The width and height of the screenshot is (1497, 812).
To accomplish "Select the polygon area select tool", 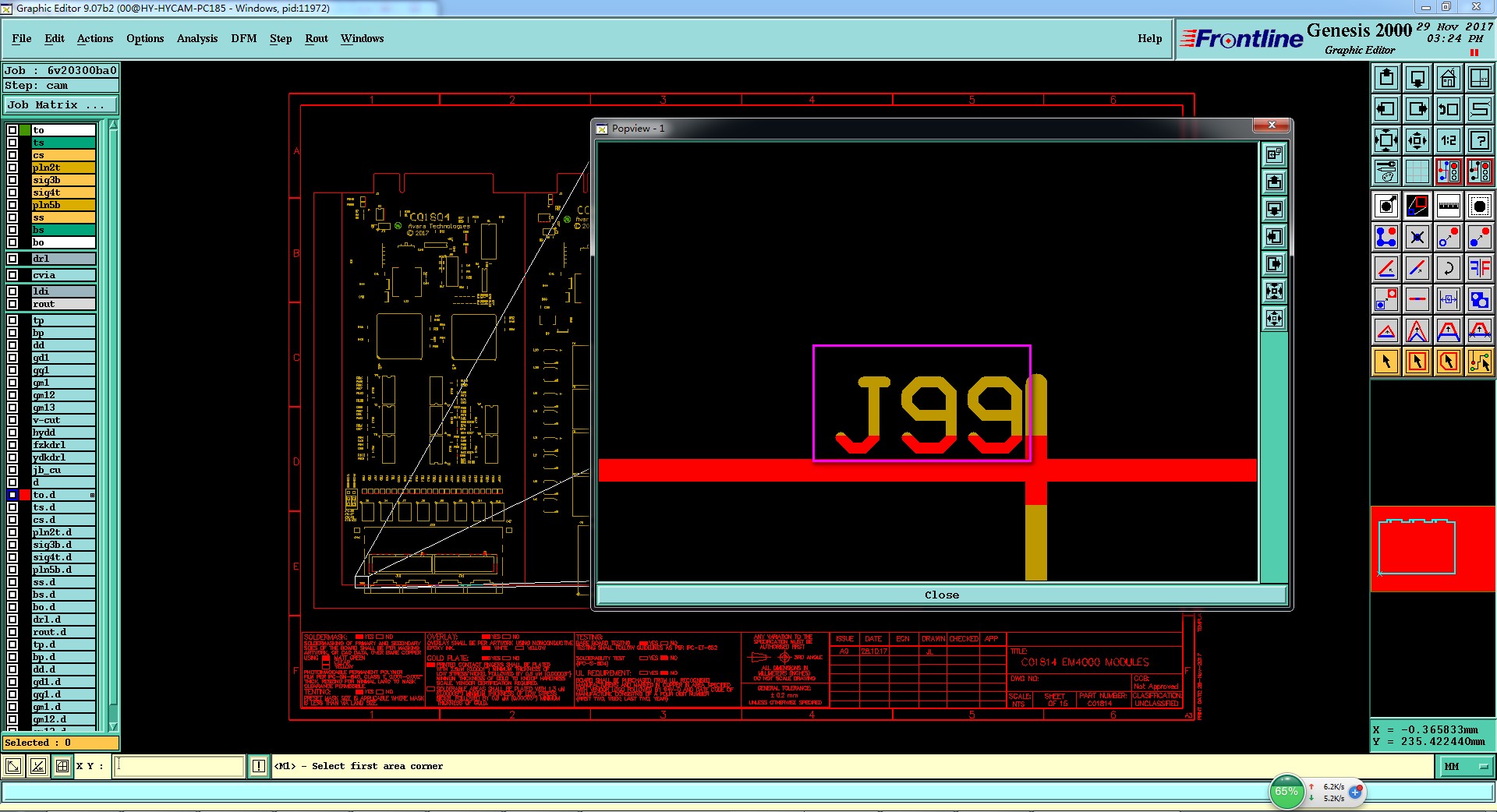I will click(x=1449, y=361).
